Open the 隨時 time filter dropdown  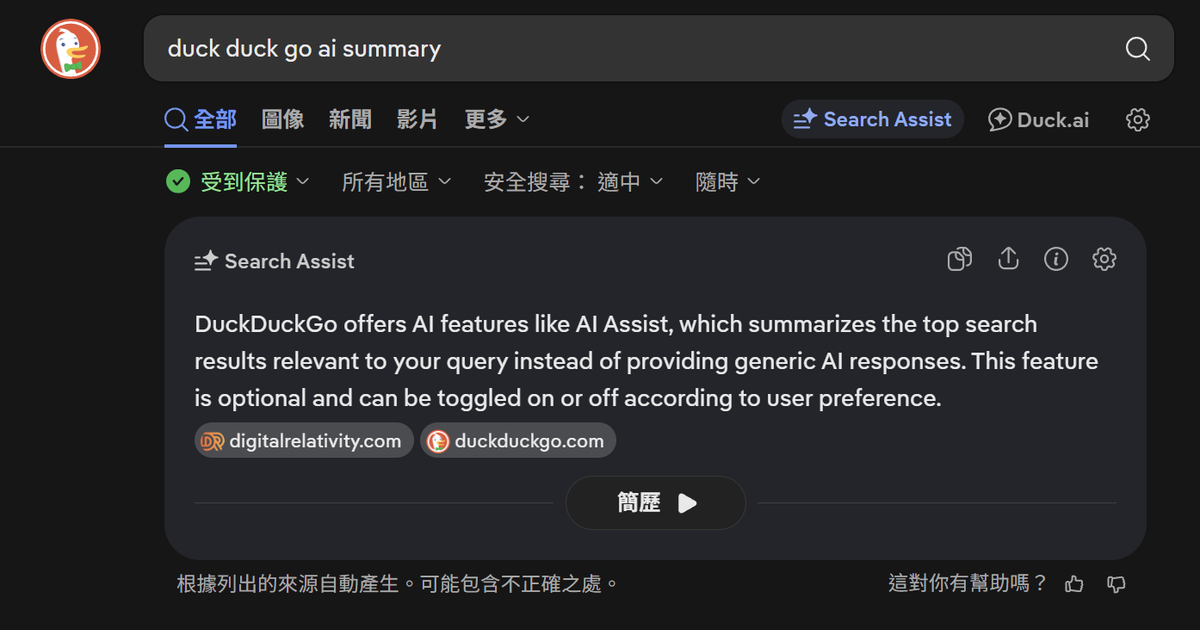(x=728, y=182)
